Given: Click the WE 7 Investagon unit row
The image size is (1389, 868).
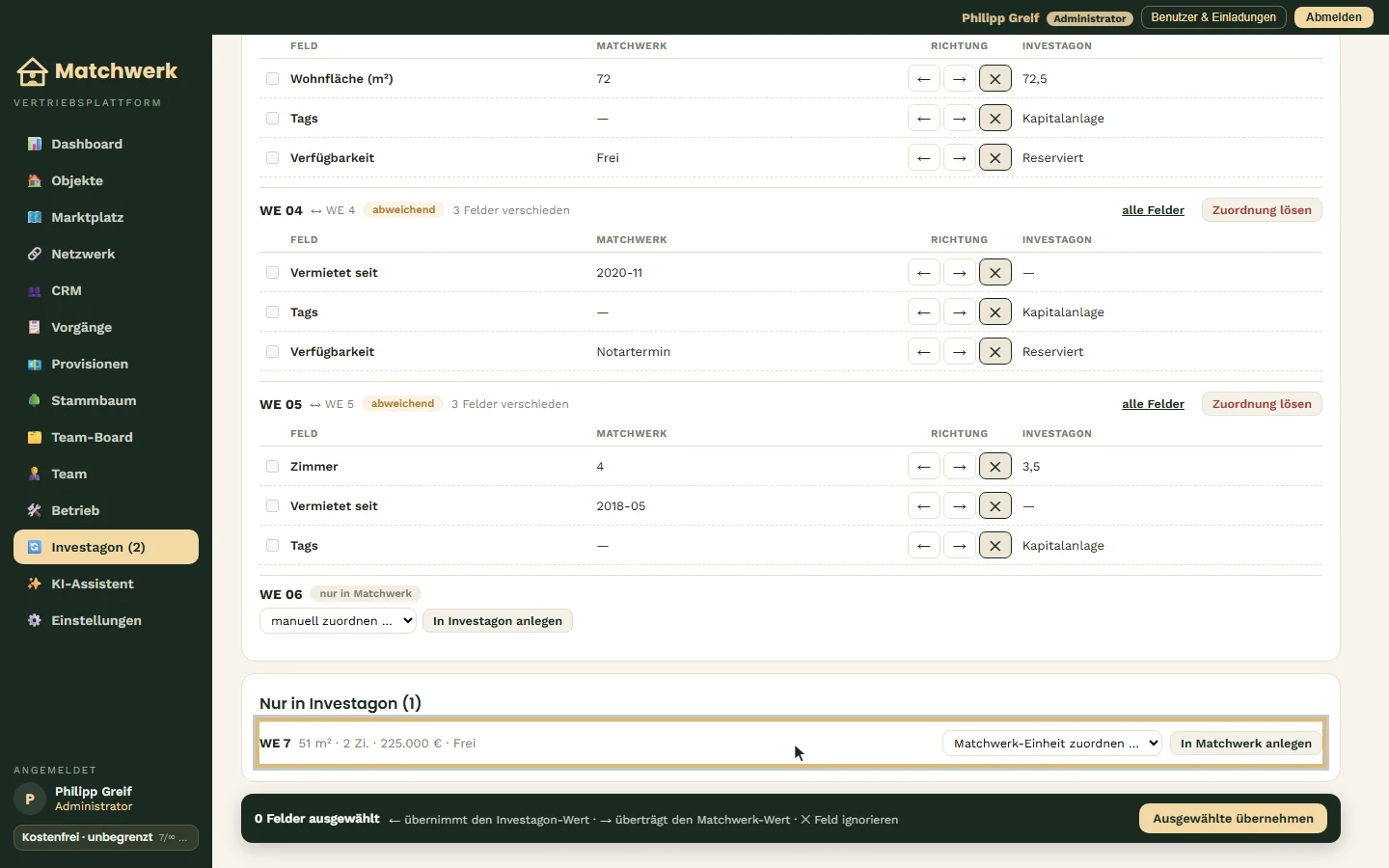Looking at the screenshot, I should click(791, 743).
